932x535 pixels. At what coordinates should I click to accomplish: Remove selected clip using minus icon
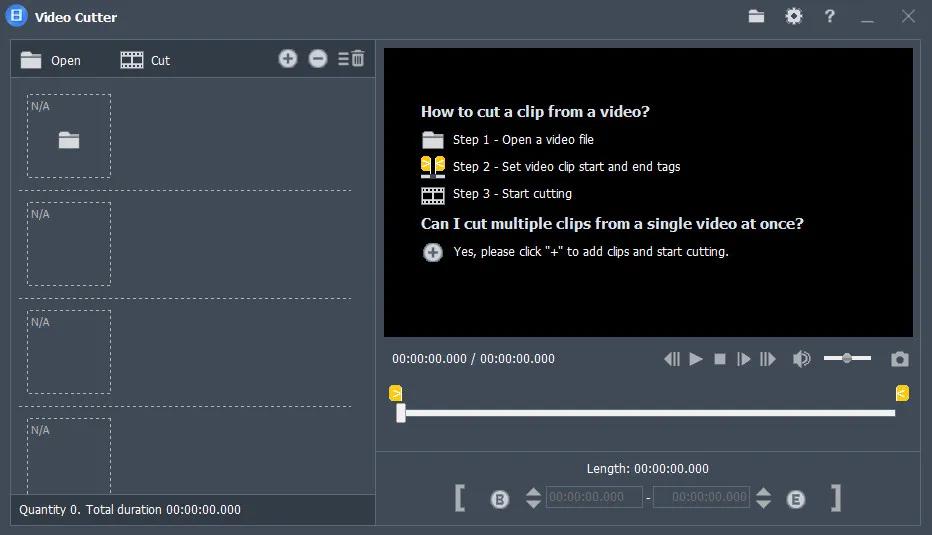click(318, 59)
